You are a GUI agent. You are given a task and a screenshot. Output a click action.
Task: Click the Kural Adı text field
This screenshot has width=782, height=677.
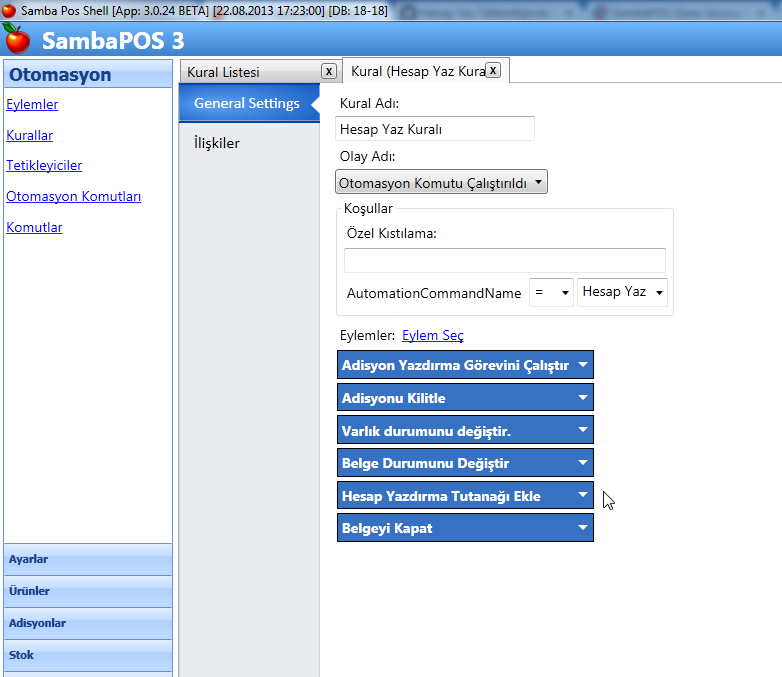pyautogui.click(x=435, y=129)
